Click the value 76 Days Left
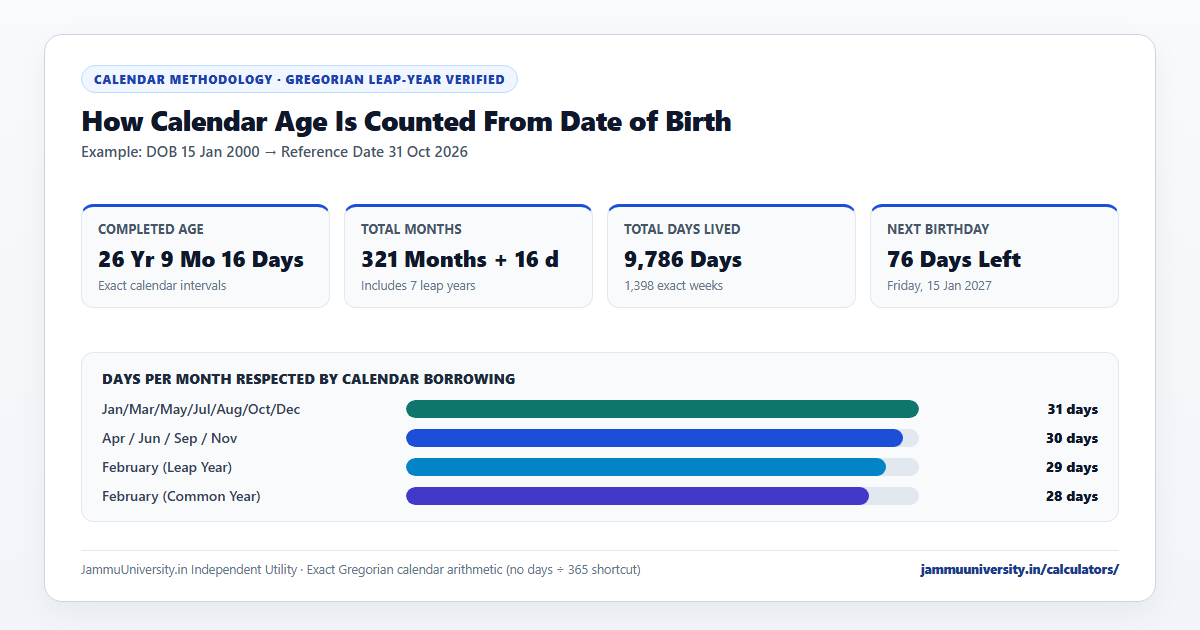Viewport: 1200px width, 630px height. [954, 260]
